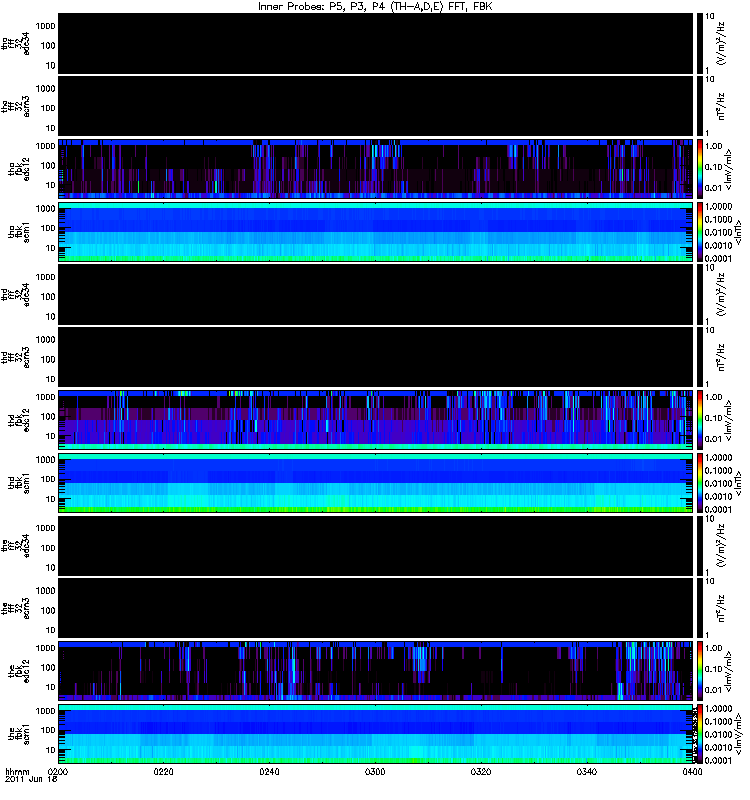
Task: Click the thd fbk scm1 color bar
Action: point(700,483)
